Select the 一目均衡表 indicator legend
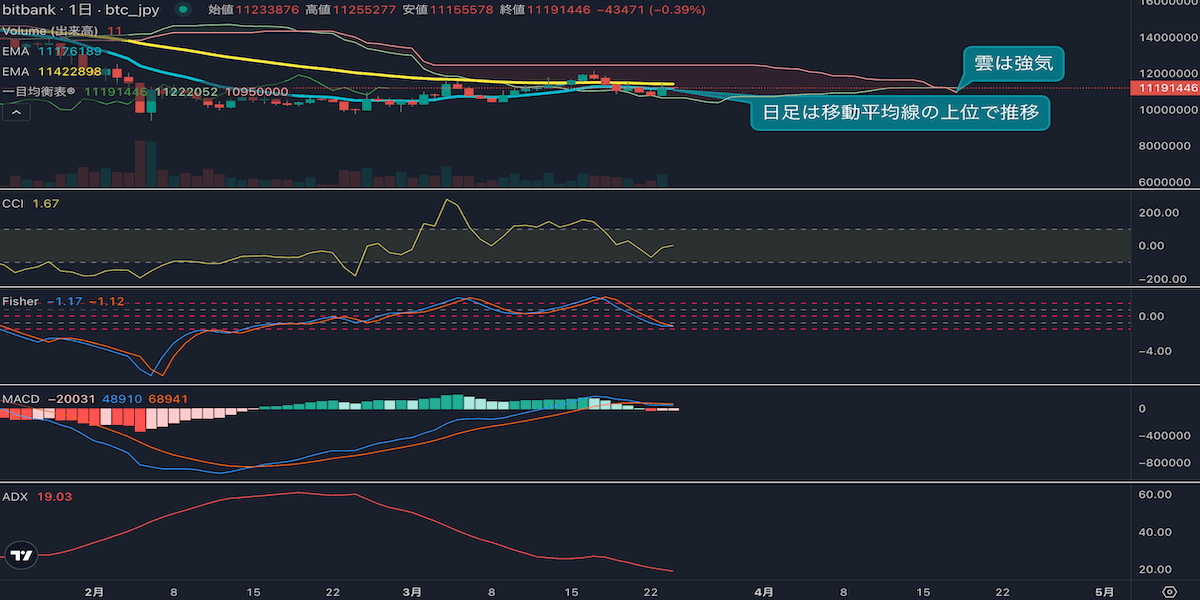1200x600 pixels. 40,92
